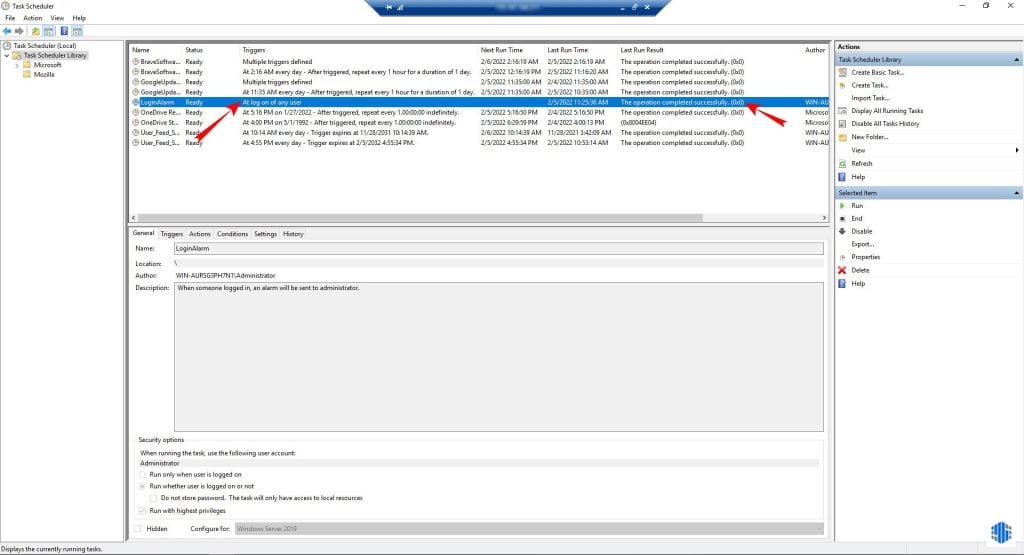Click the Create Task icon in Actions pane
Viewport: 1024px width, 555px height.
(x=842, y=86)
